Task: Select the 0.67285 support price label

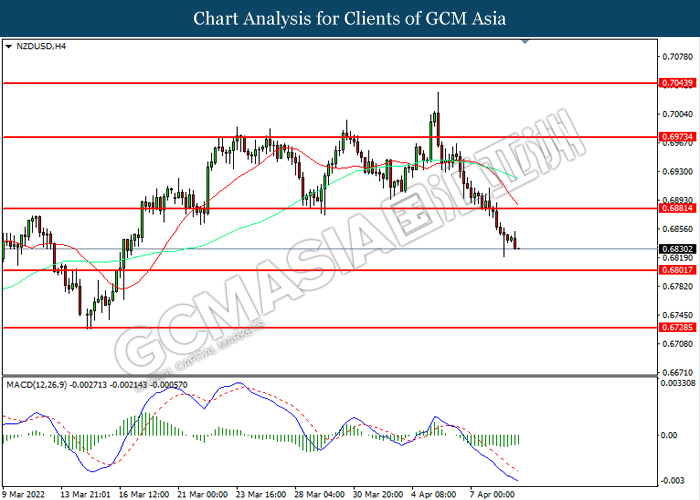Action: (677, 327)
